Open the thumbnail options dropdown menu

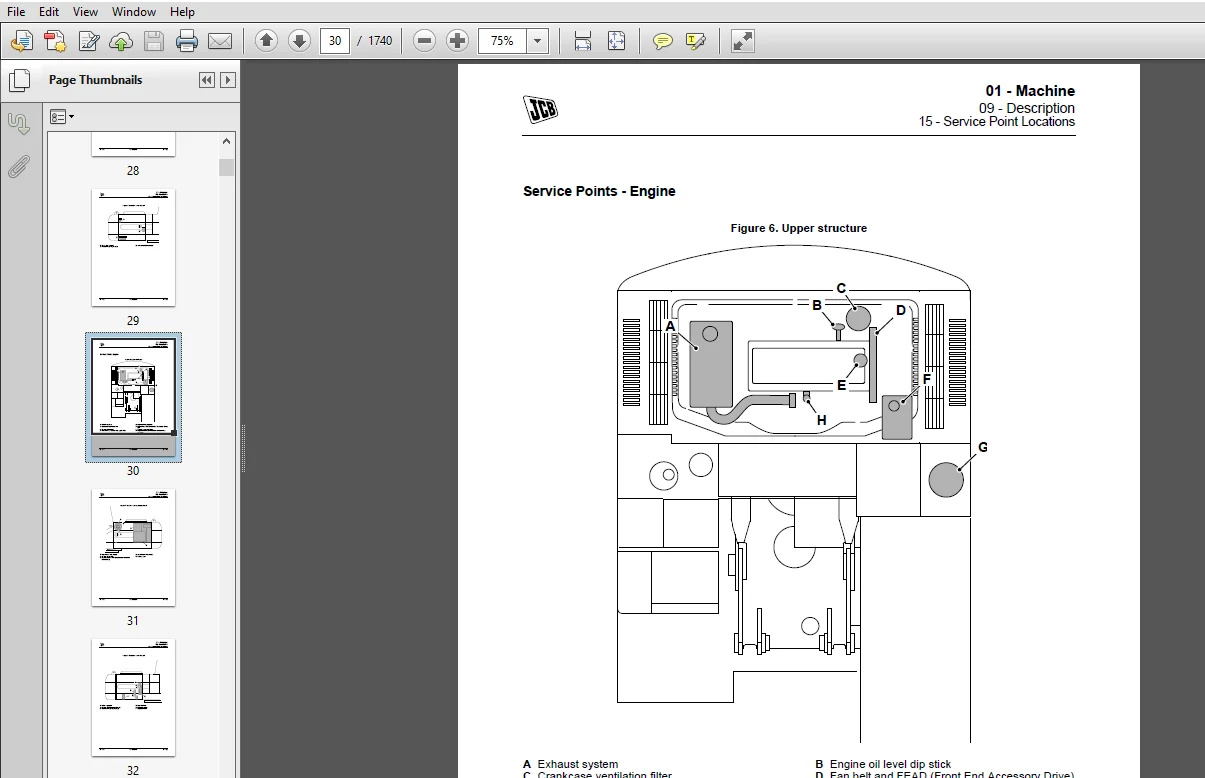(x=62, y=117)
